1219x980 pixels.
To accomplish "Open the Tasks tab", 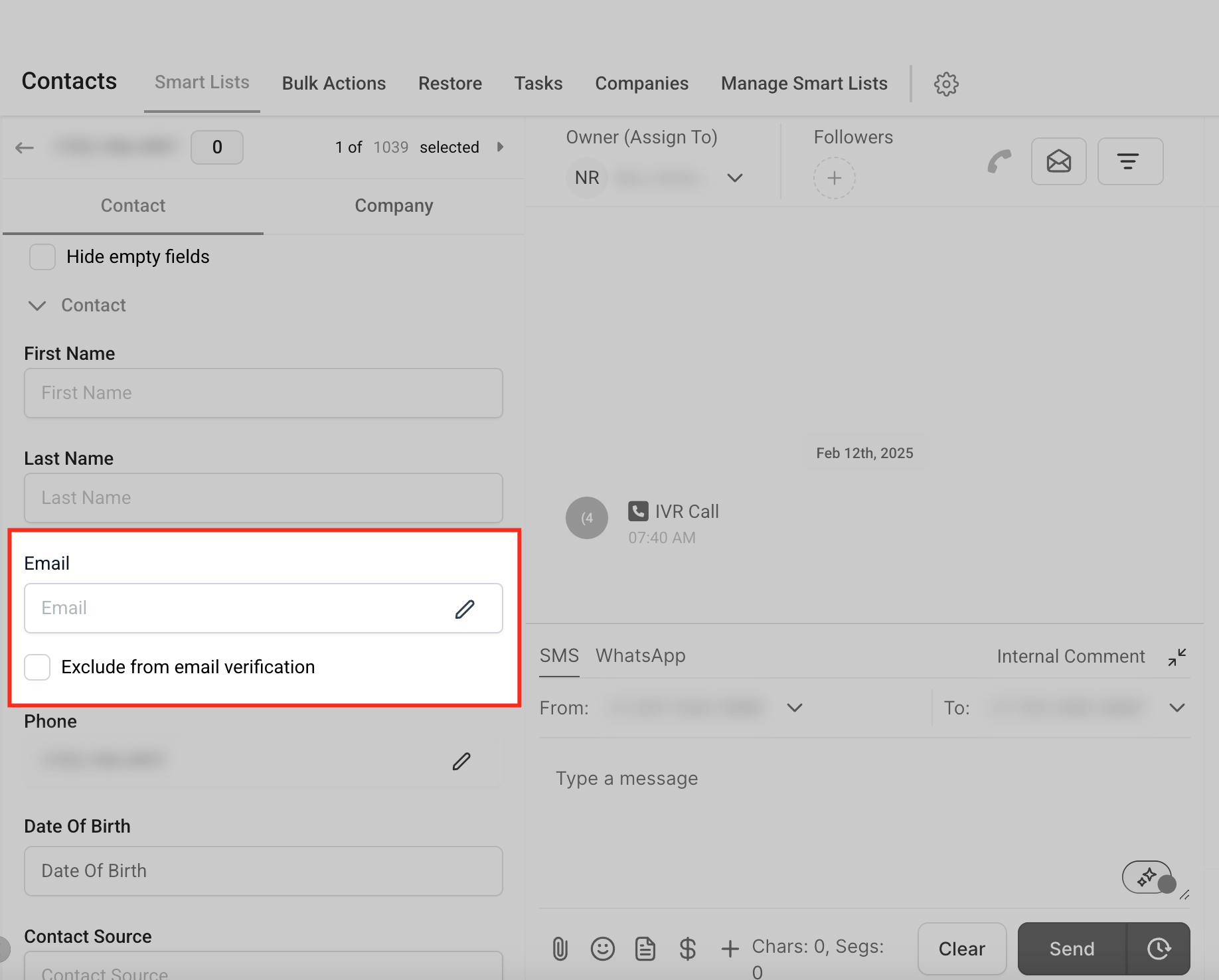I will pos(538,84).
